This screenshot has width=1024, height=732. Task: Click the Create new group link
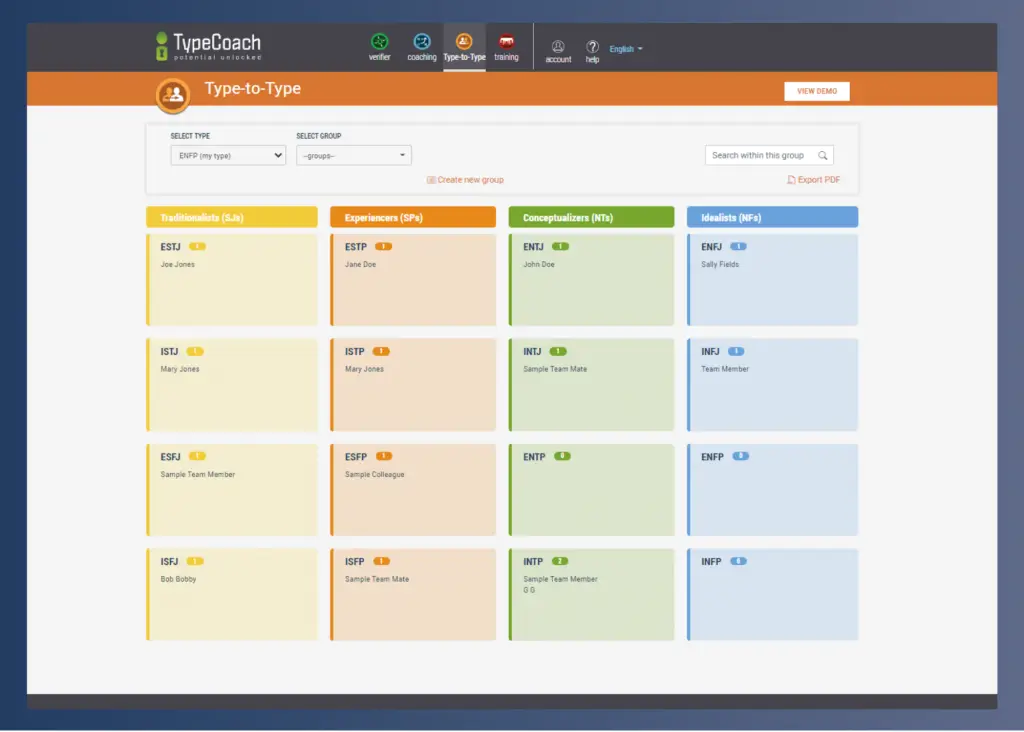(x=465, y=180)
